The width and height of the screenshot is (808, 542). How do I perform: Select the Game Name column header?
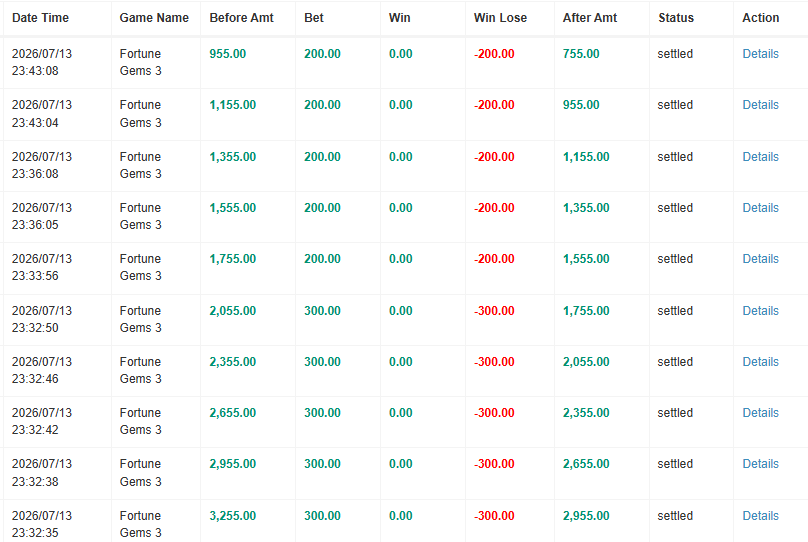coord(154,18)
